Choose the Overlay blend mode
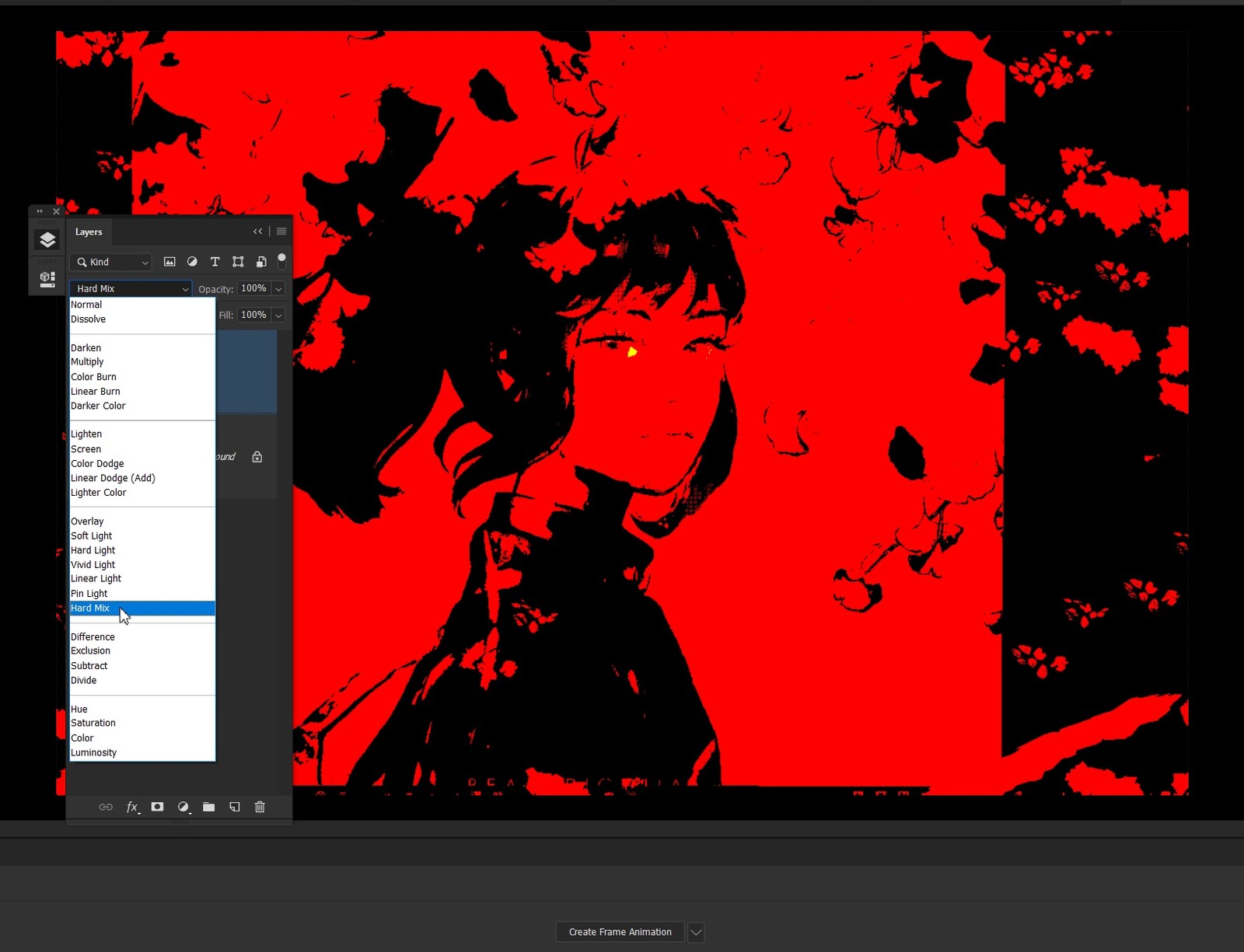1244x952 pixels. click(142, 521)
